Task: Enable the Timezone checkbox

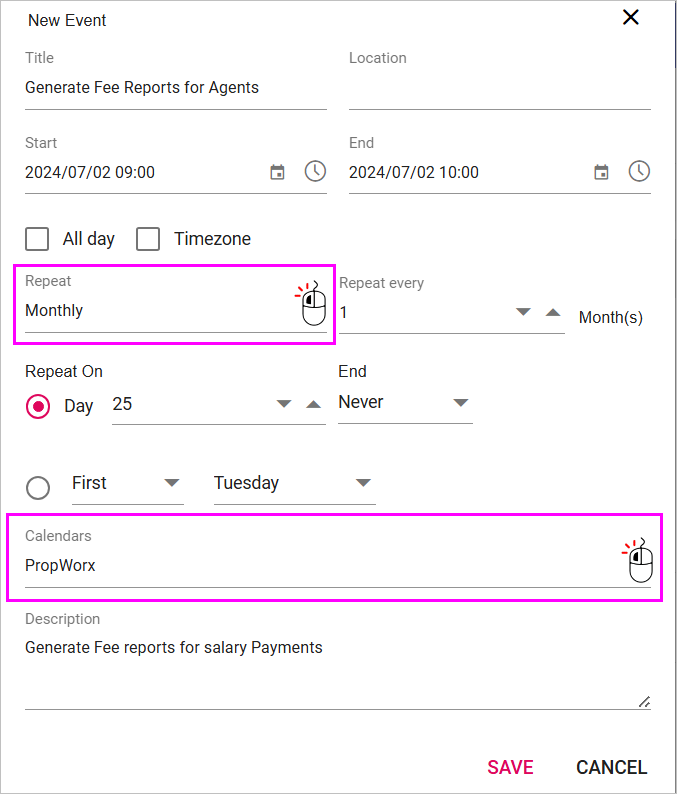Action: 148,239
